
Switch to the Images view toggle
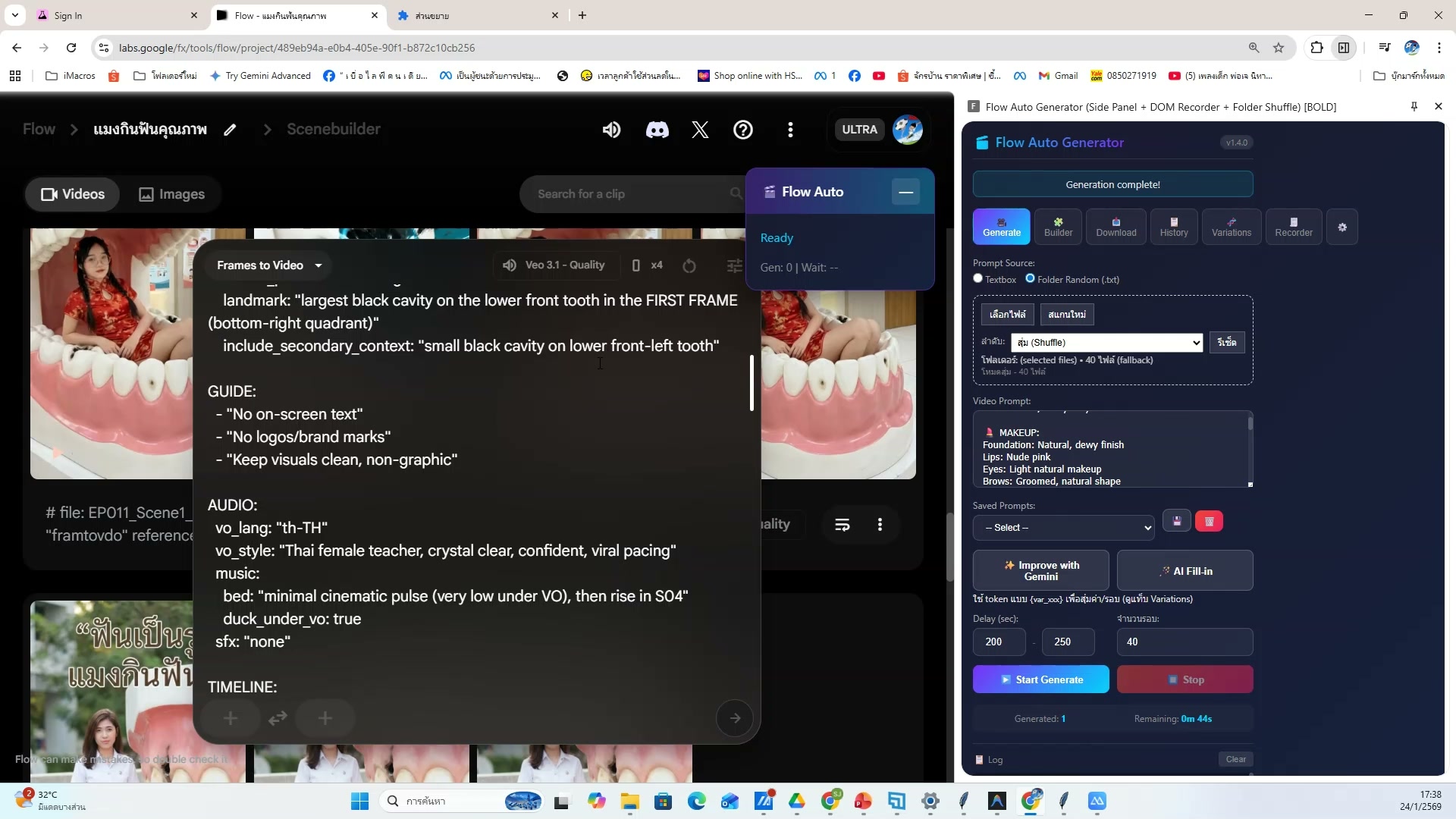[172, 194]
